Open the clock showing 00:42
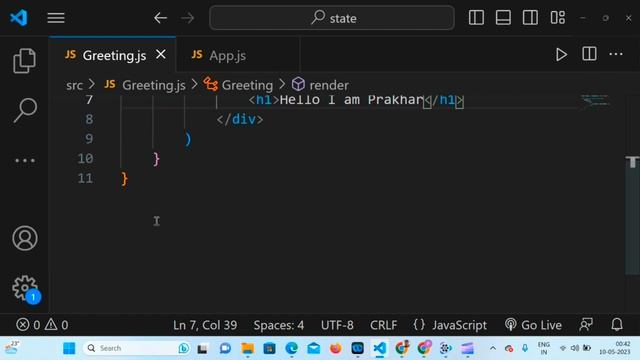This screenshot has width=640, height=360. click(x=615, y=348)
